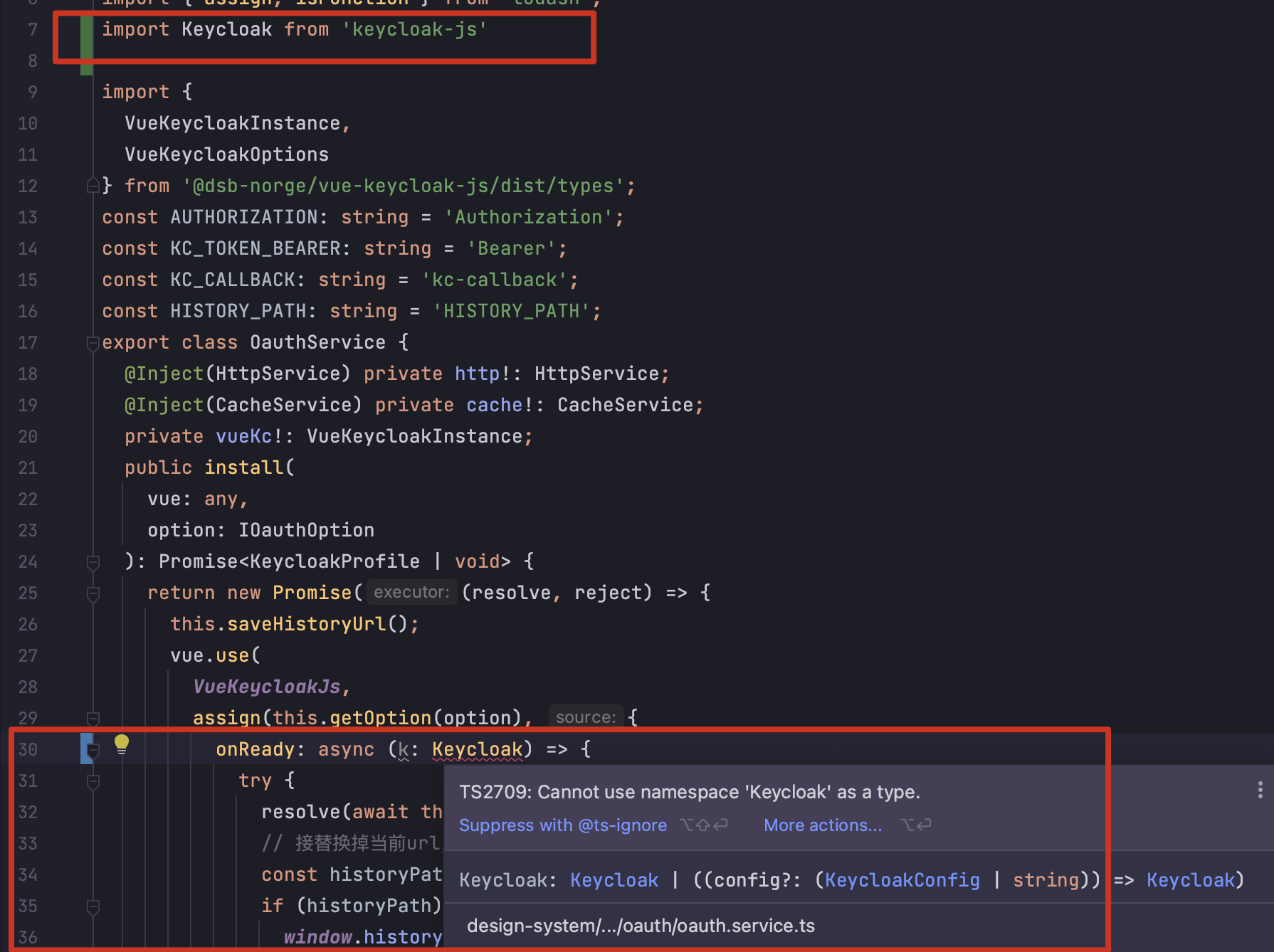The width and height of the screenshot is (1274, 952).
Task: Collapse the import block at line 12
Action: 93,184
